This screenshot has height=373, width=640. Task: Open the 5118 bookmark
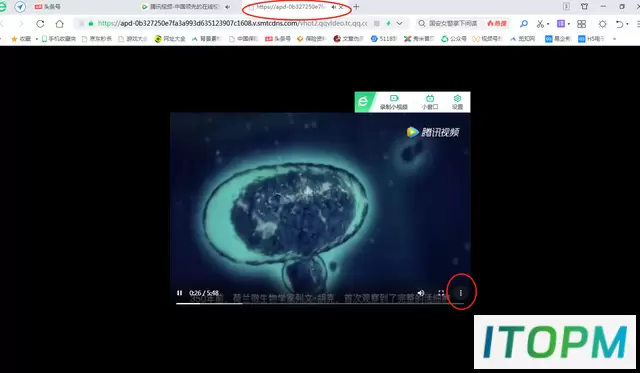pyautogui.click(x=383, y=39)
